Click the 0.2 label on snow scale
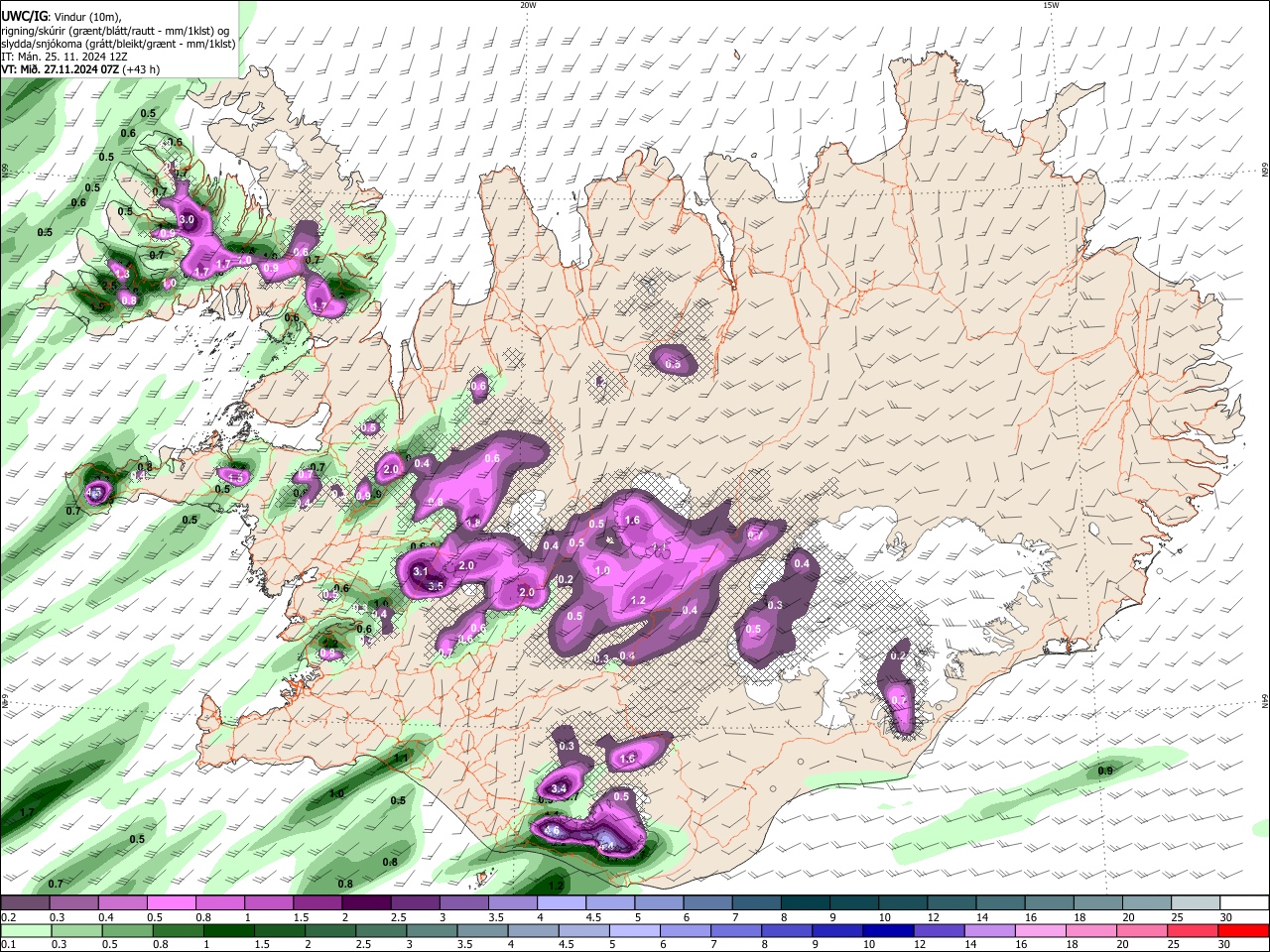The width and height of the screenshot is (1270, 952). pyautogui.click(x=8, y=917)
